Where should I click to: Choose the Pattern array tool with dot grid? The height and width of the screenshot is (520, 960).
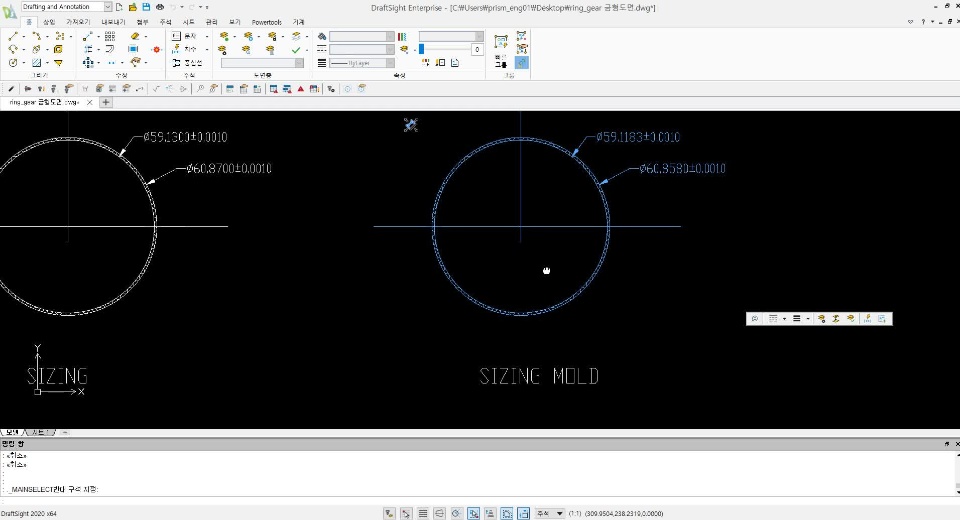click(x=110, y=36)
